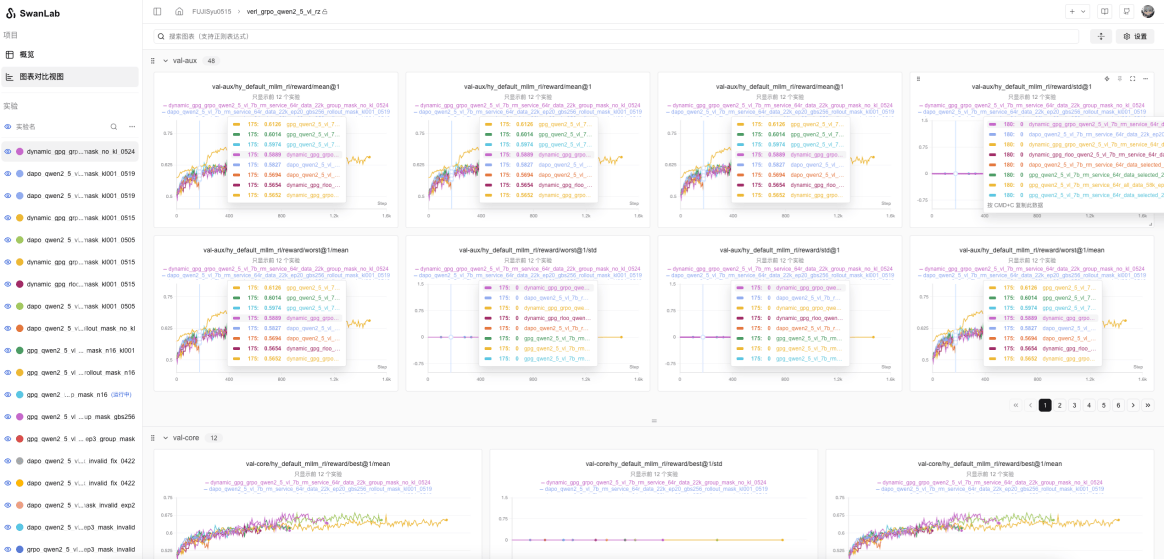Click the experiment search magnifier icon

point(114,127)
